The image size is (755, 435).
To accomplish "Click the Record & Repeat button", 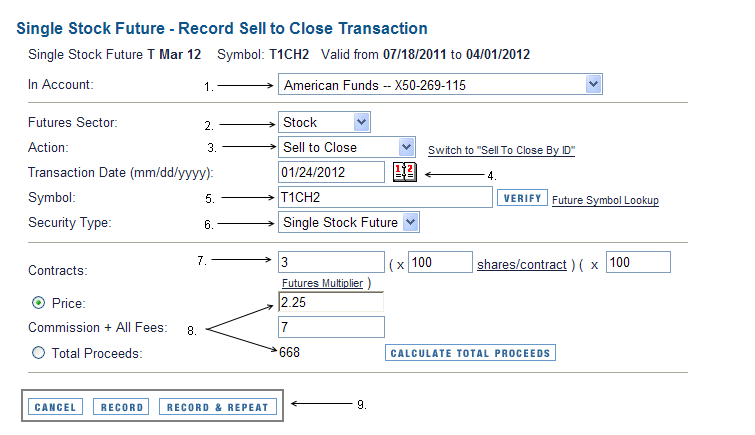I will (218, 407).
